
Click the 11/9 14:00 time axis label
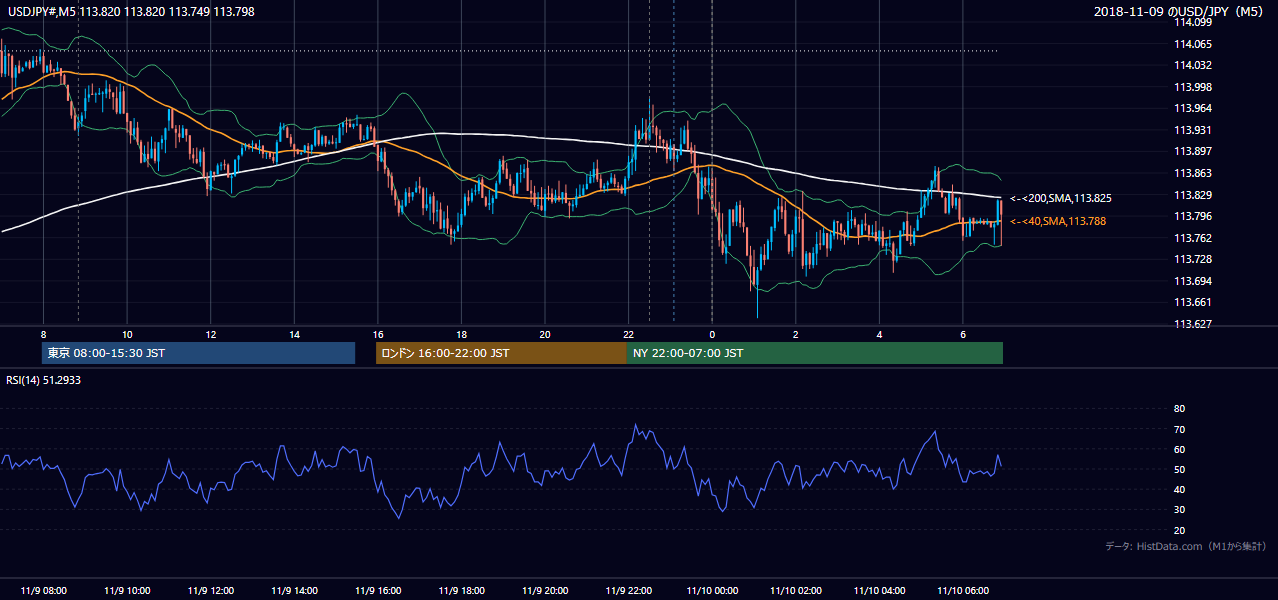pos(294,591)
